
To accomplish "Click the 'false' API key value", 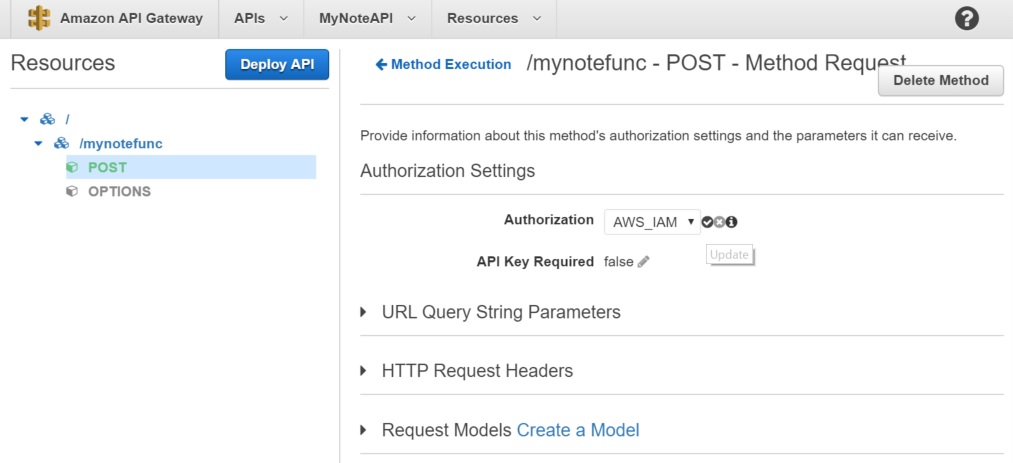I will (x=619, y=262).
